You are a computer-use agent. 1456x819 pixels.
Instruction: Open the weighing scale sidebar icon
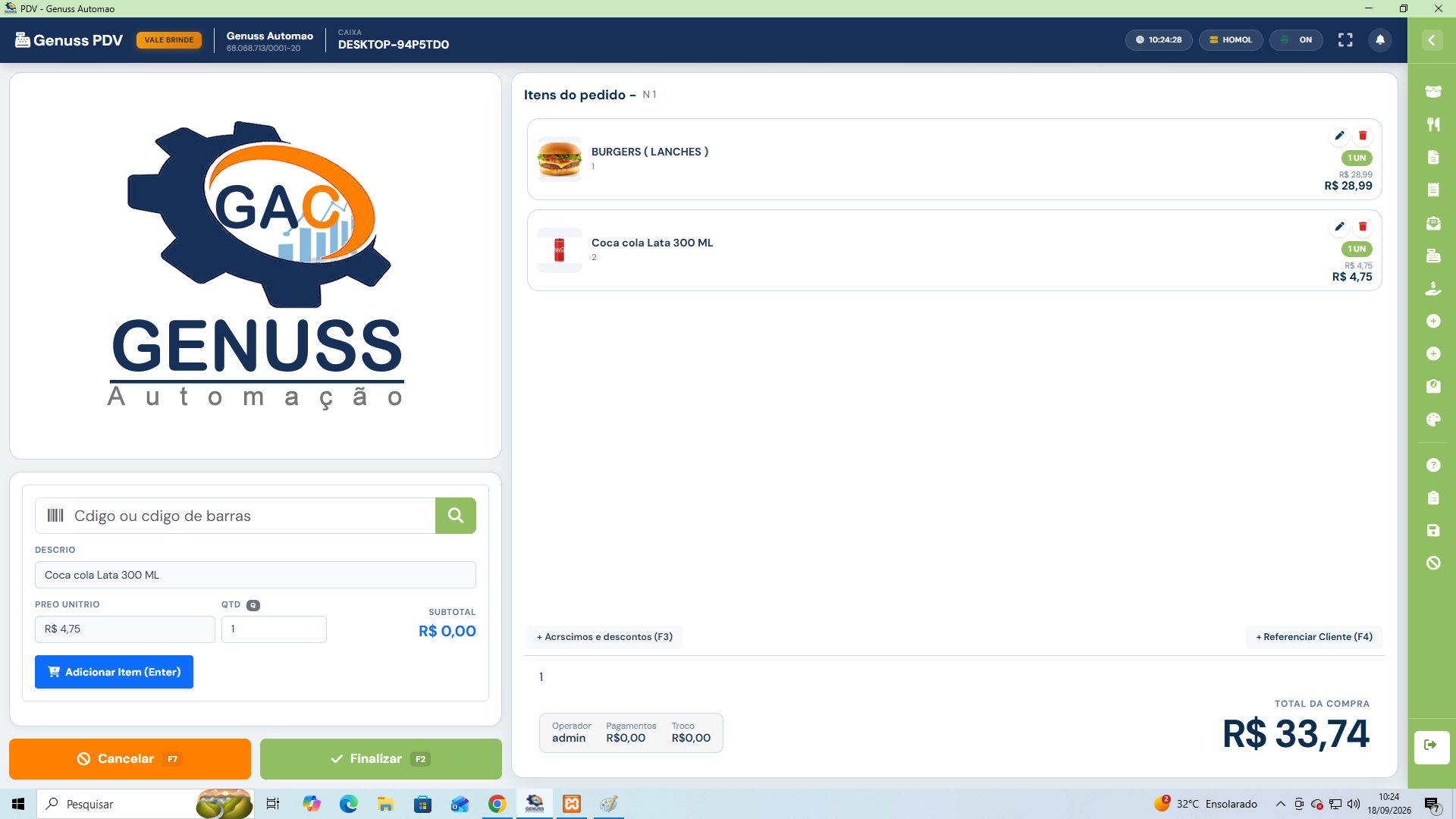[x=1433, y=386]
